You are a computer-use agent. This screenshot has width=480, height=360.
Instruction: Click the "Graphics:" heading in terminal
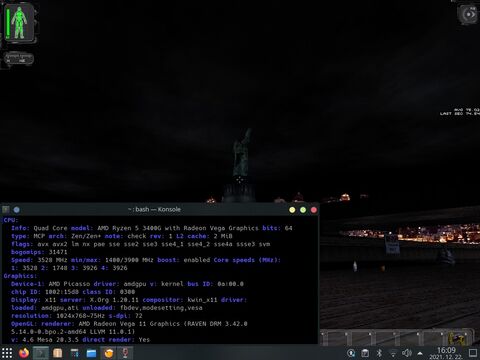click(x=20, y=276)
